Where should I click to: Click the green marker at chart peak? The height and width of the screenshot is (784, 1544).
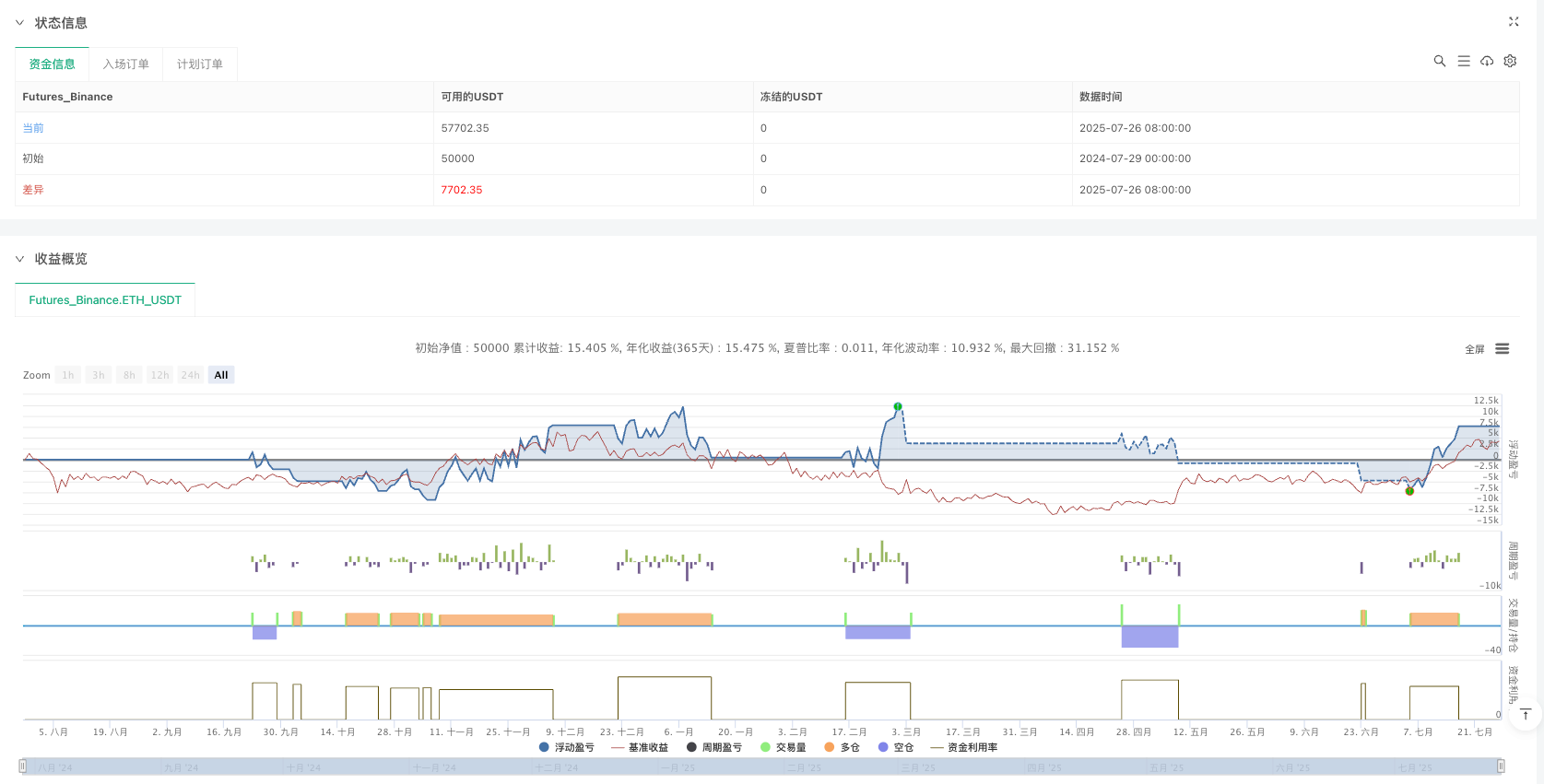coord(898,406)
